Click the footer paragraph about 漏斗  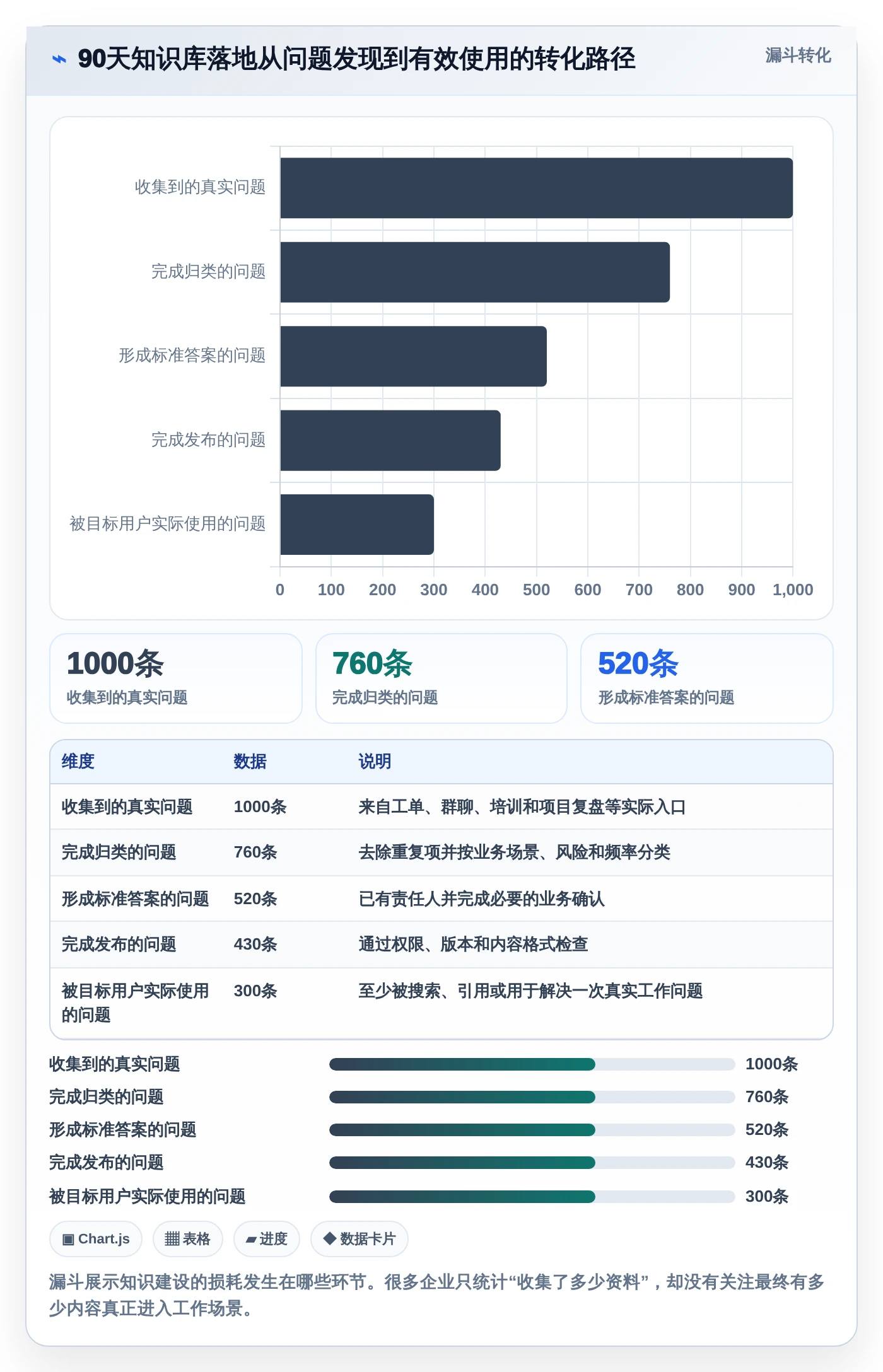(x=437, y=1295)
